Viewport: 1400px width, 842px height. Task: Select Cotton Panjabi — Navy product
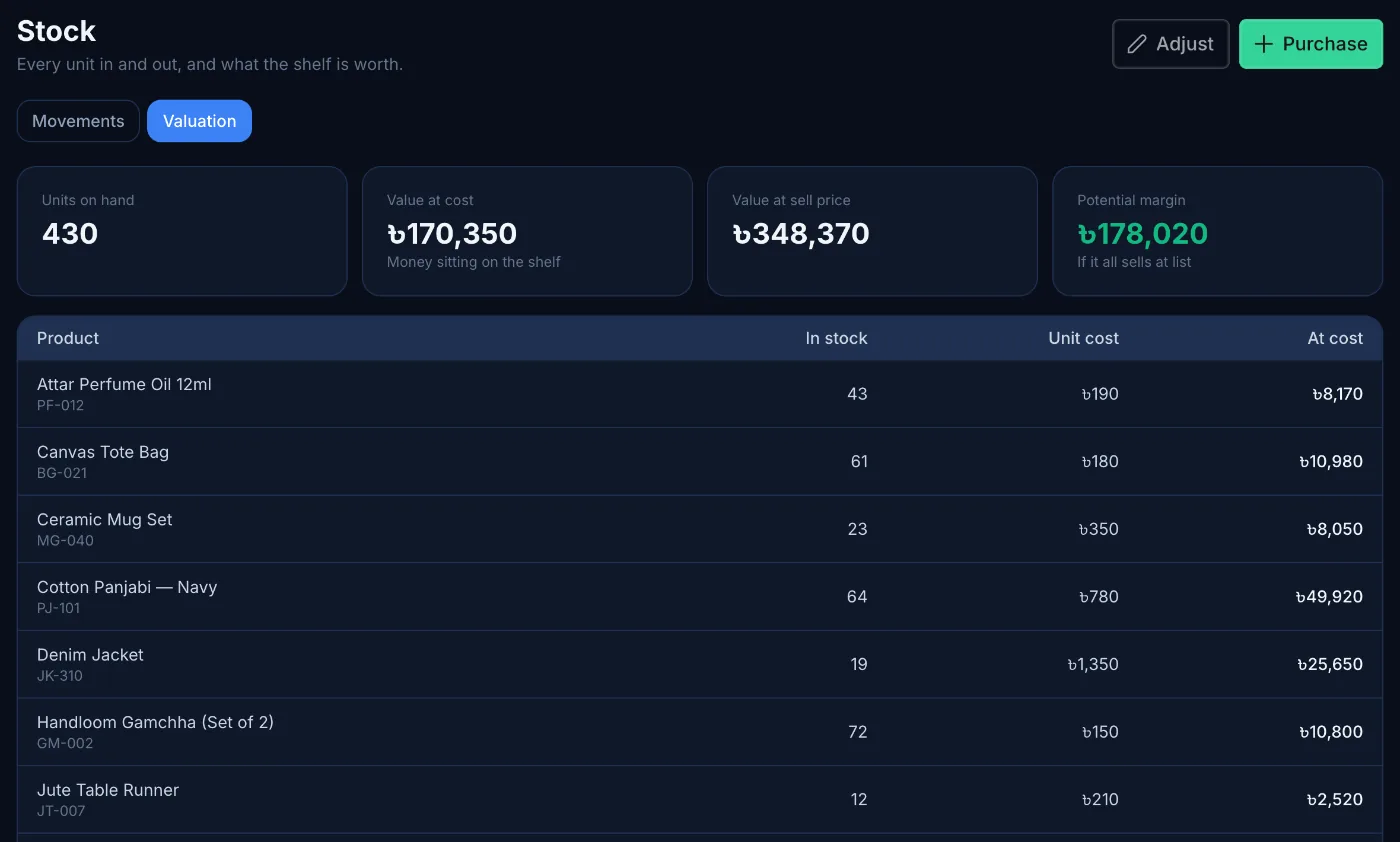click(x=127, y=587)
